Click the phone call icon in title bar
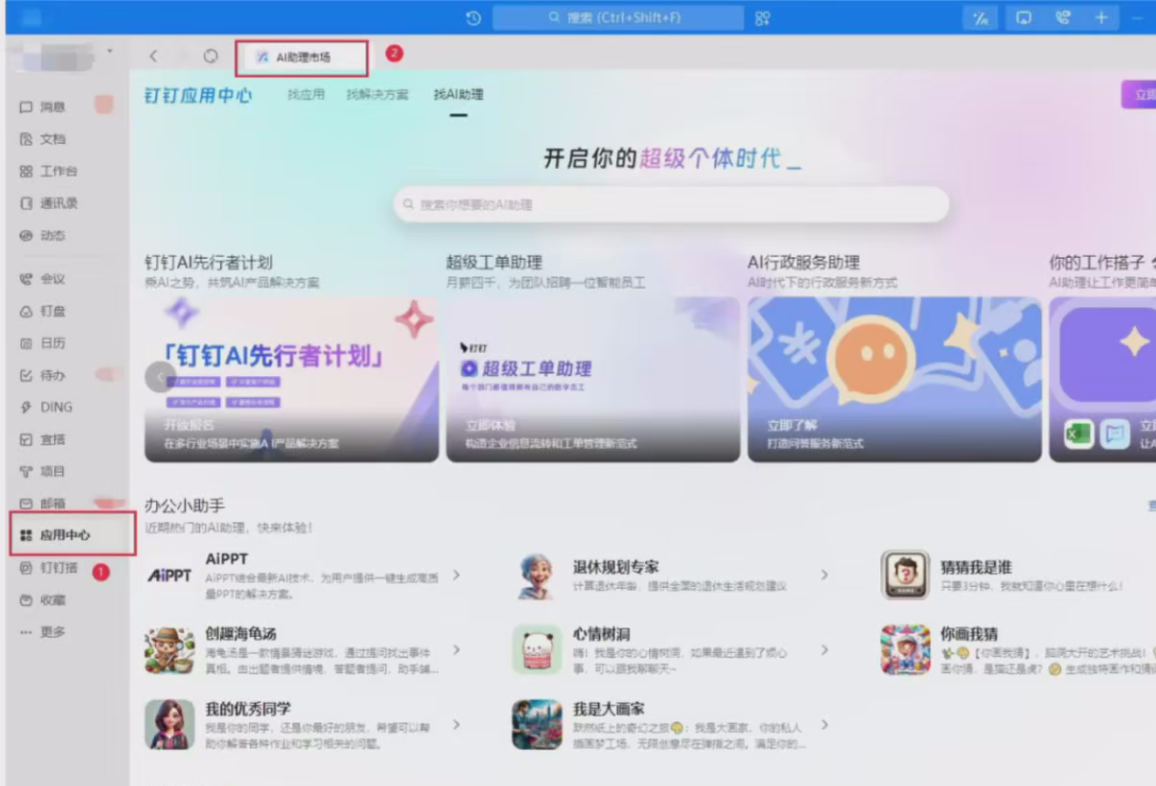Image resolution: width=1156 pixels, height=786 pixels. click(1062, 18)
